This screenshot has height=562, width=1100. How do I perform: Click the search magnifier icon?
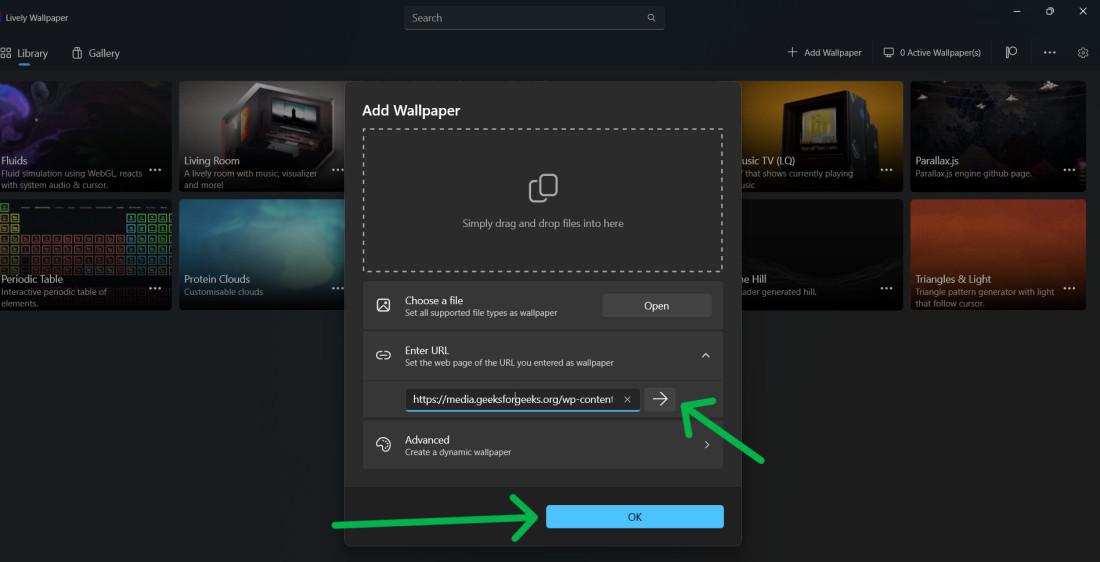tap(651, 18)
